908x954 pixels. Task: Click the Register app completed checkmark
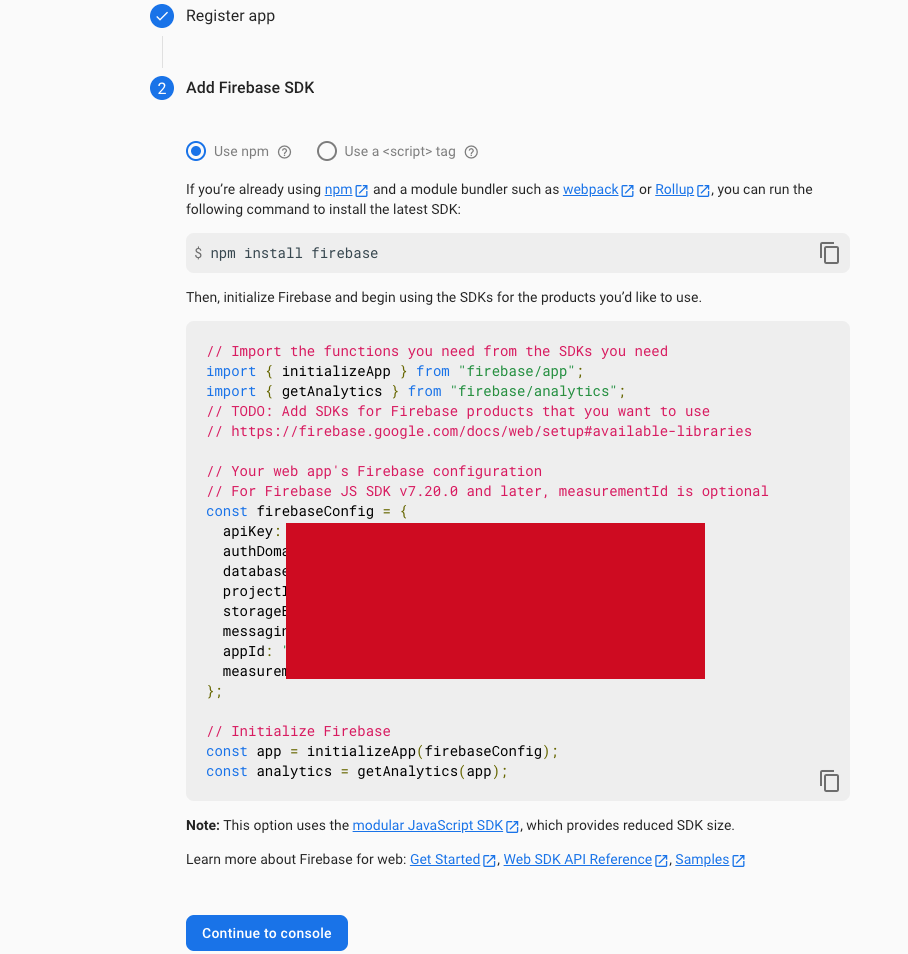(162, 16)
